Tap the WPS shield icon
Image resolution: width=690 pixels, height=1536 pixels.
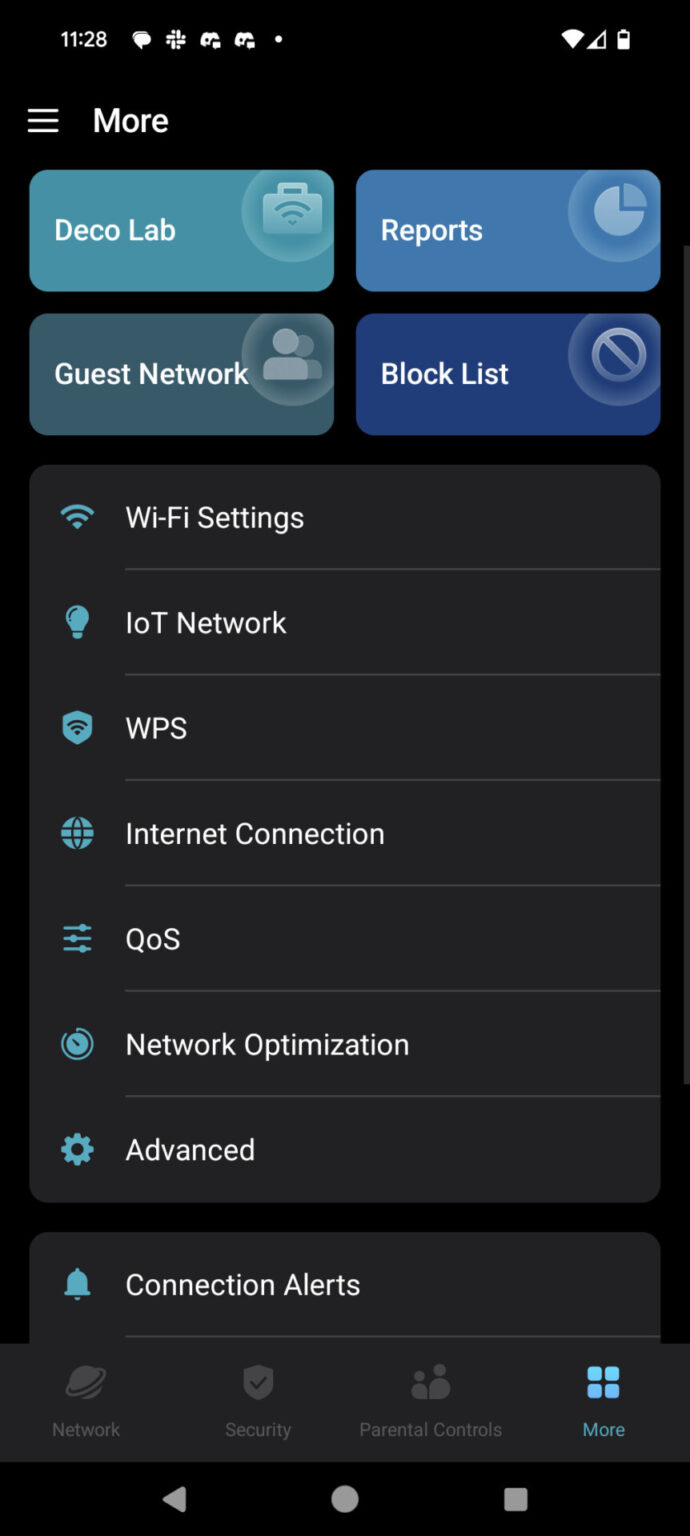(77, 728)
